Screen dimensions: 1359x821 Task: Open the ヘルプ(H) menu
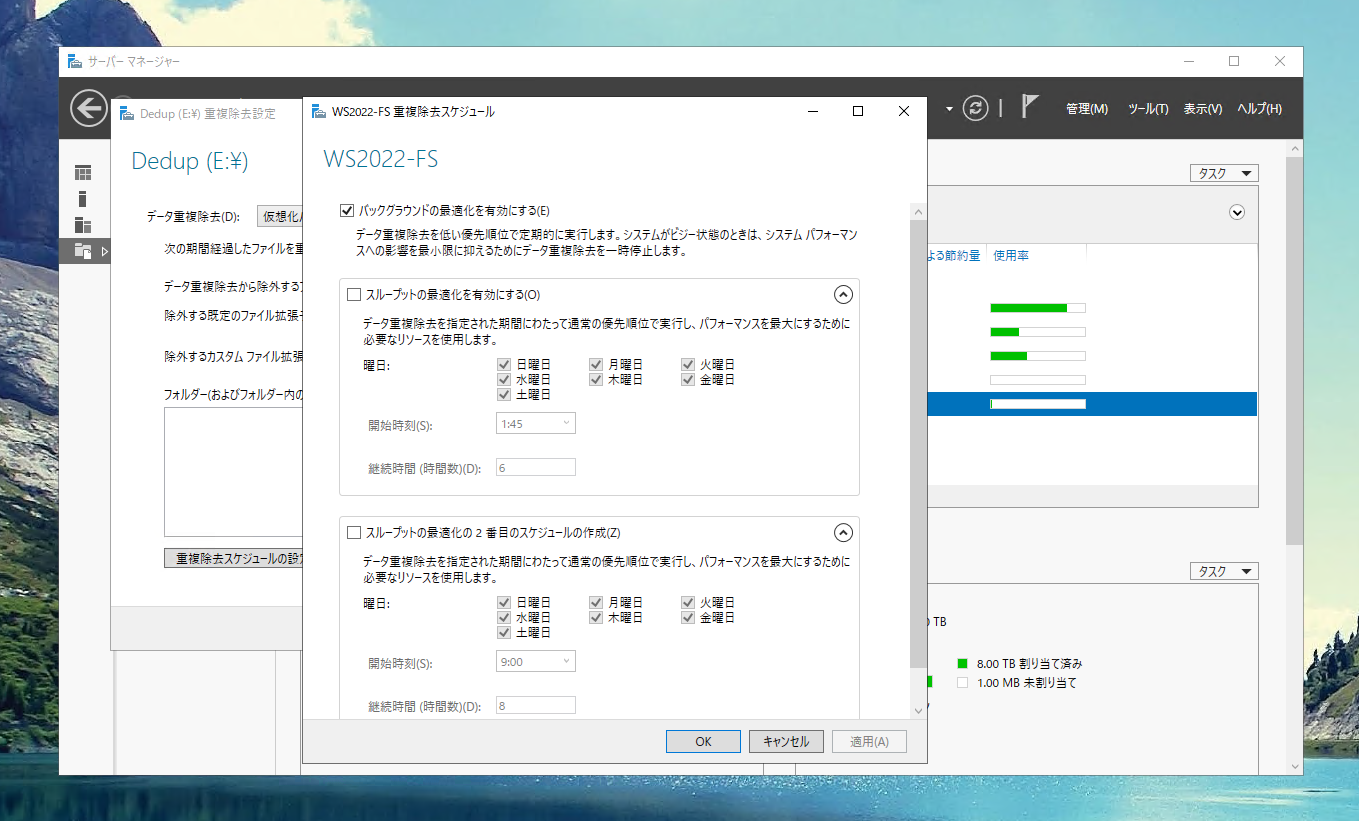(x=1259, y=109)
